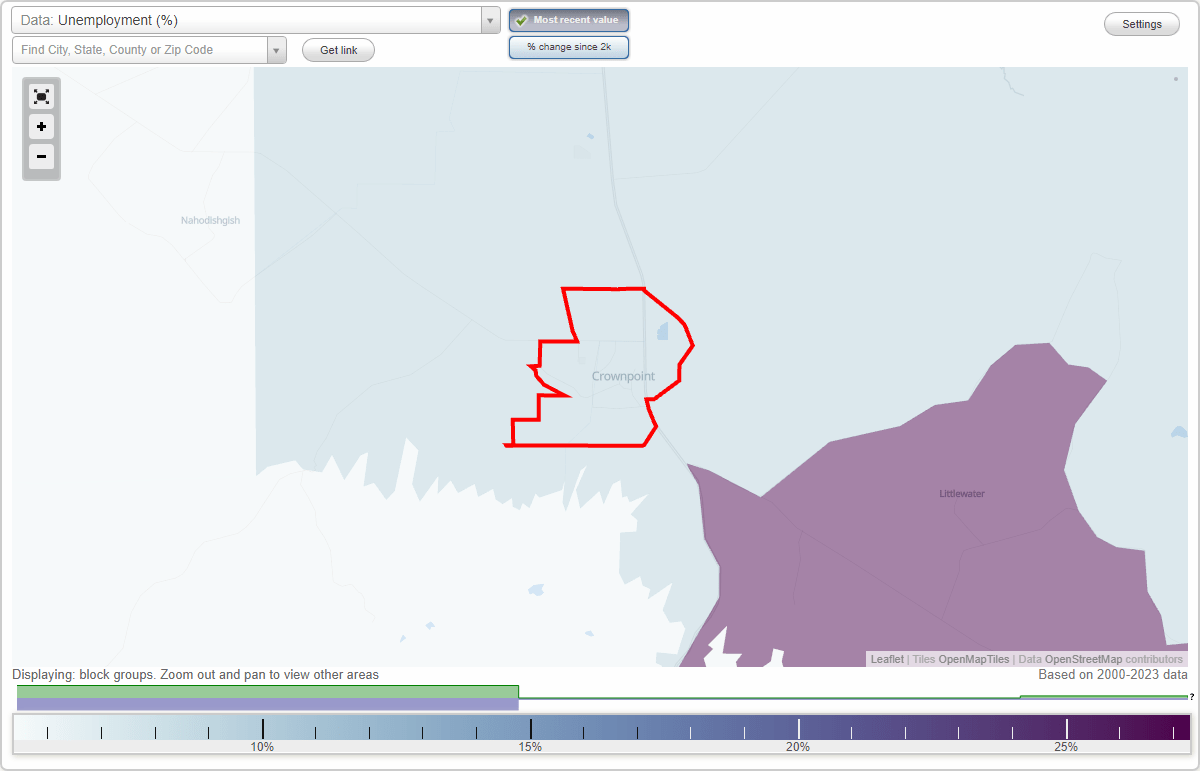Click the Get link button

point(338,50)
